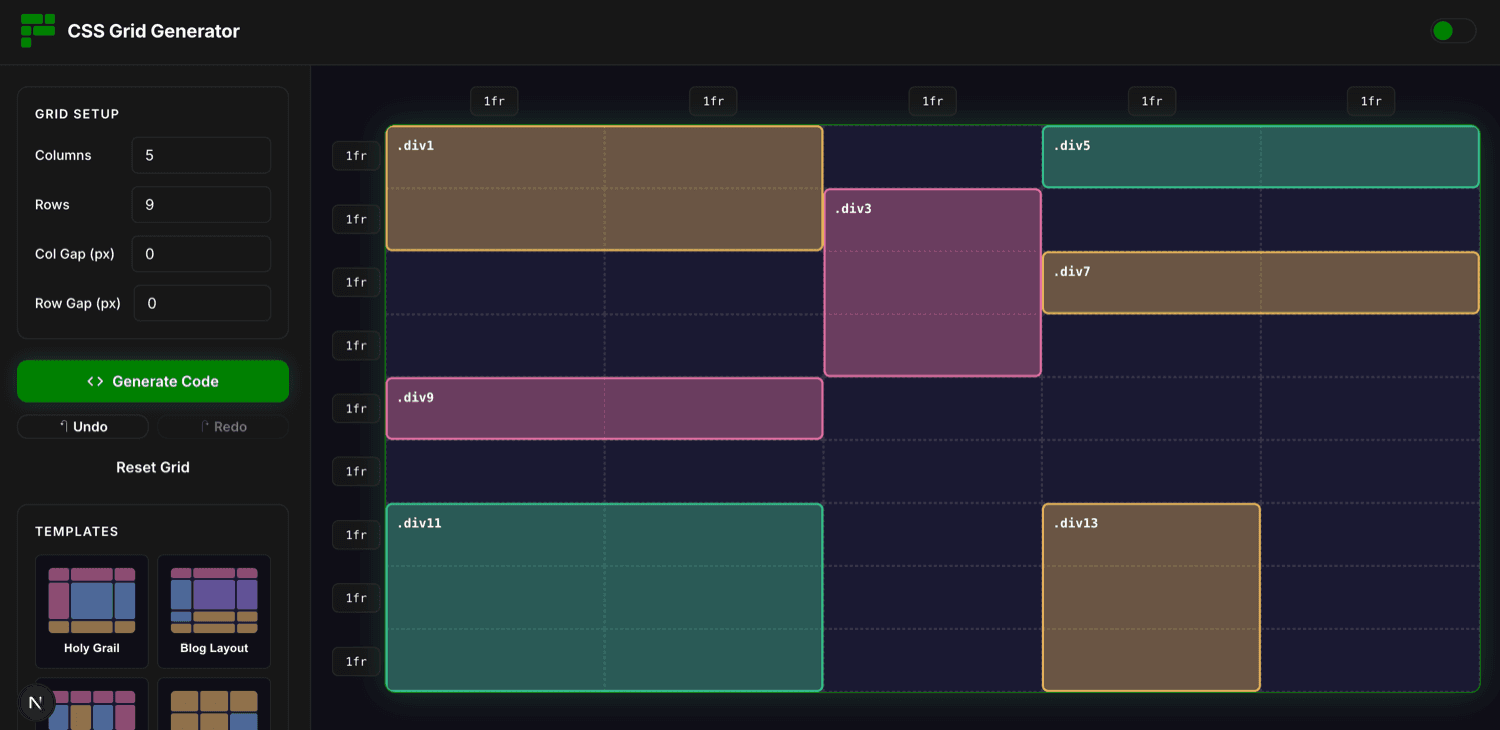The width and height of the screenshot is (1500, 730).
Task: Click the Rows input showing 9
Action: click(201, 204)
